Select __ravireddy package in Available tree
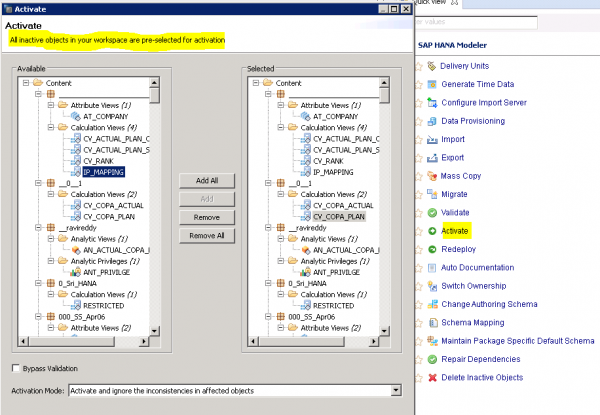Image resolution: width=600 pixels, height=415 pixels. pos(78,228)
